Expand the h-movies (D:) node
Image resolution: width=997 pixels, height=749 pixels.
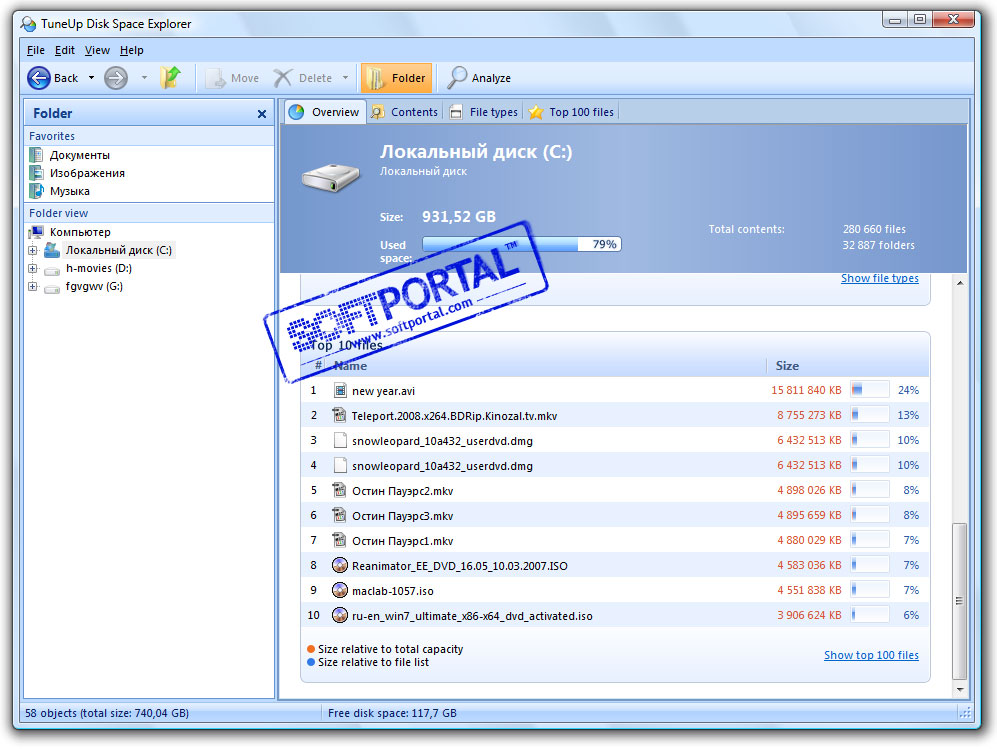[x=32, y=268]
